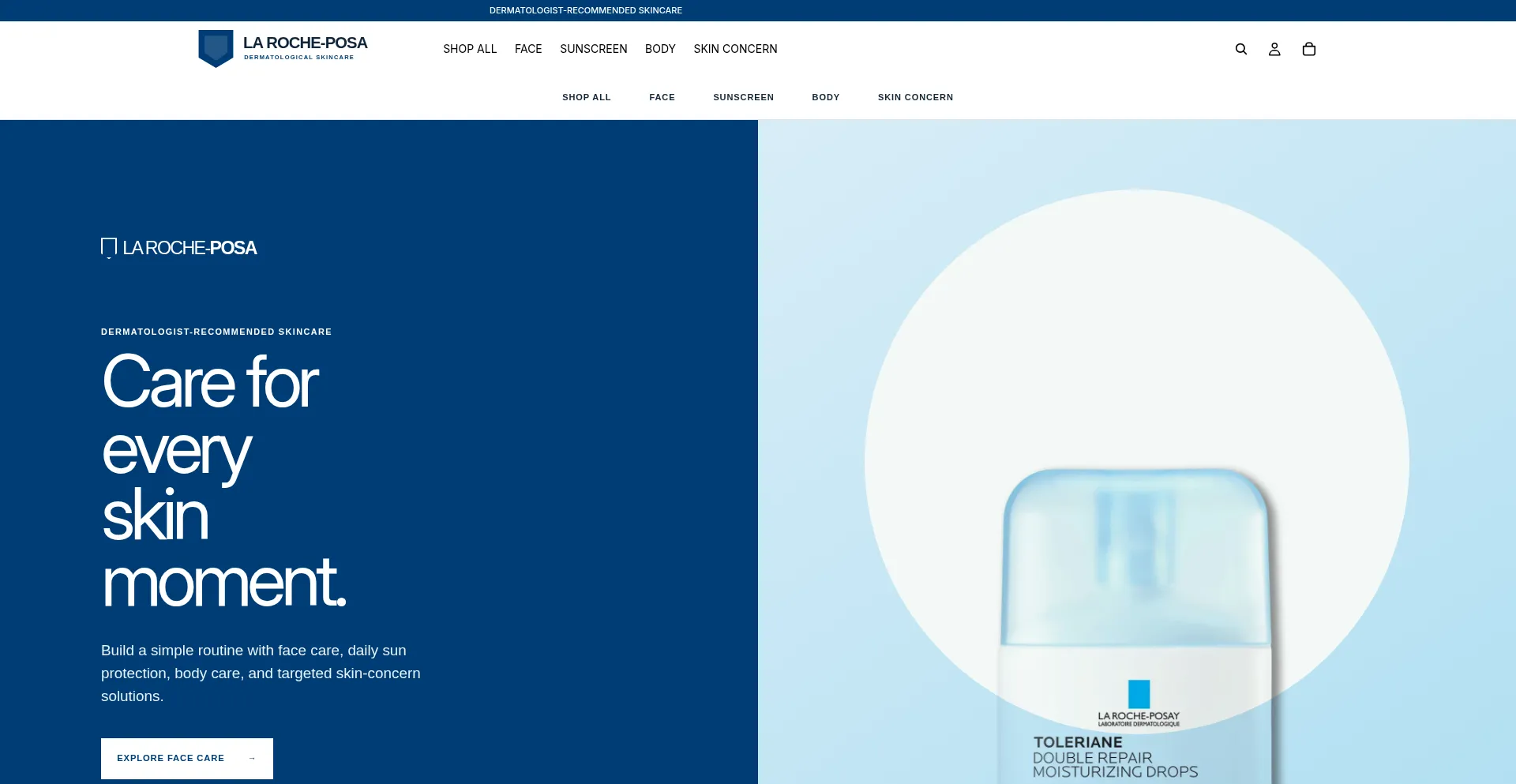Screen dimensions: 1516x784
Task: Select FACE in secondary nav bar
Action: tap(662, 97)
